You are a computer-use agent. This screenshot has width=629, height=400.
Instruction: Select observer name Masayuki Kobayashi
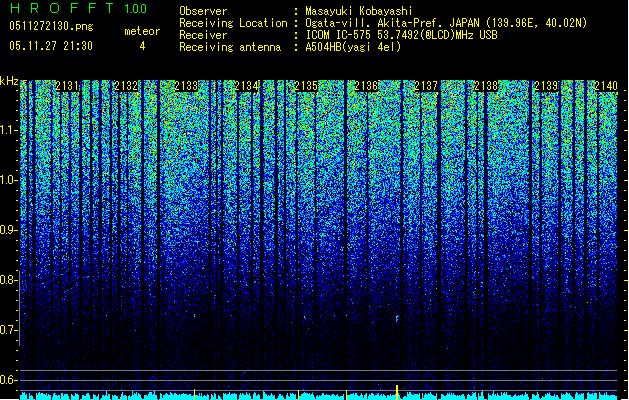coord(359,11)
